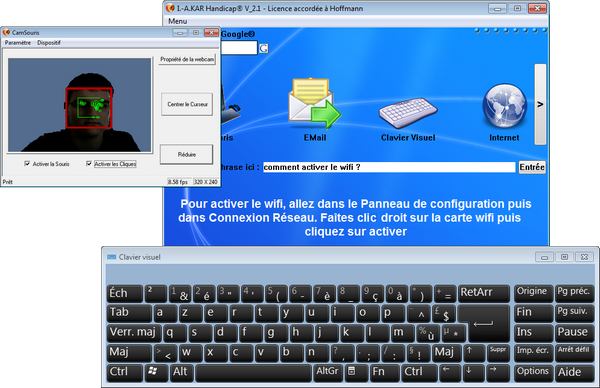Click the Entrée button beside the phrase
The width and height of the screenshot is (600, 388).
[532, 167]
